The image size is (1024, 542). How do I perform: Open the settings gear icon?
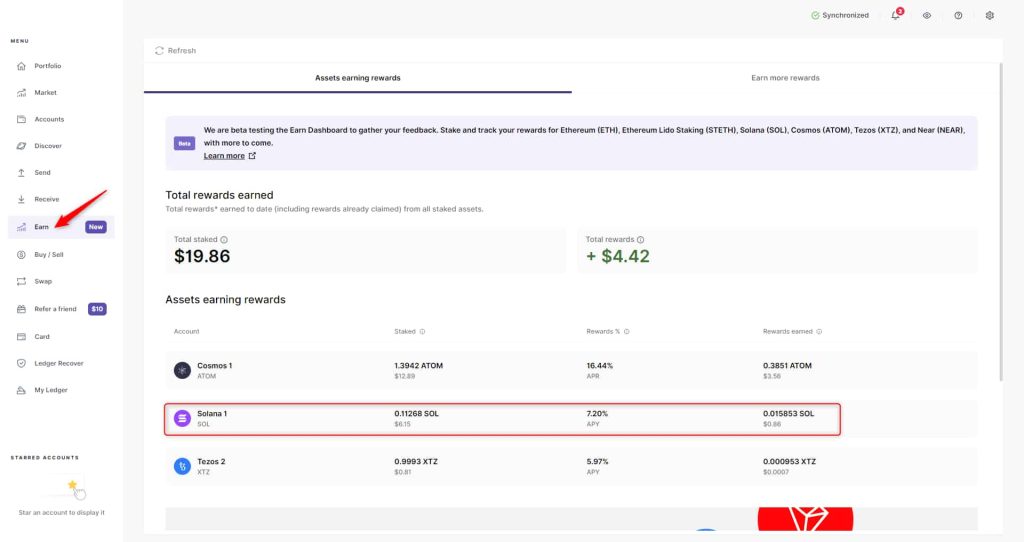click(990, 16)
